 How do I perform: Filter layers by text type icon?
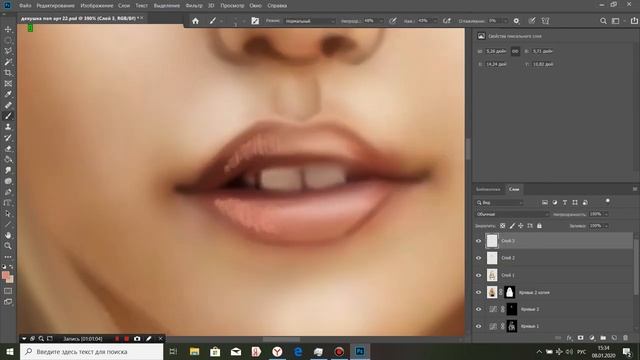point(565,202)
